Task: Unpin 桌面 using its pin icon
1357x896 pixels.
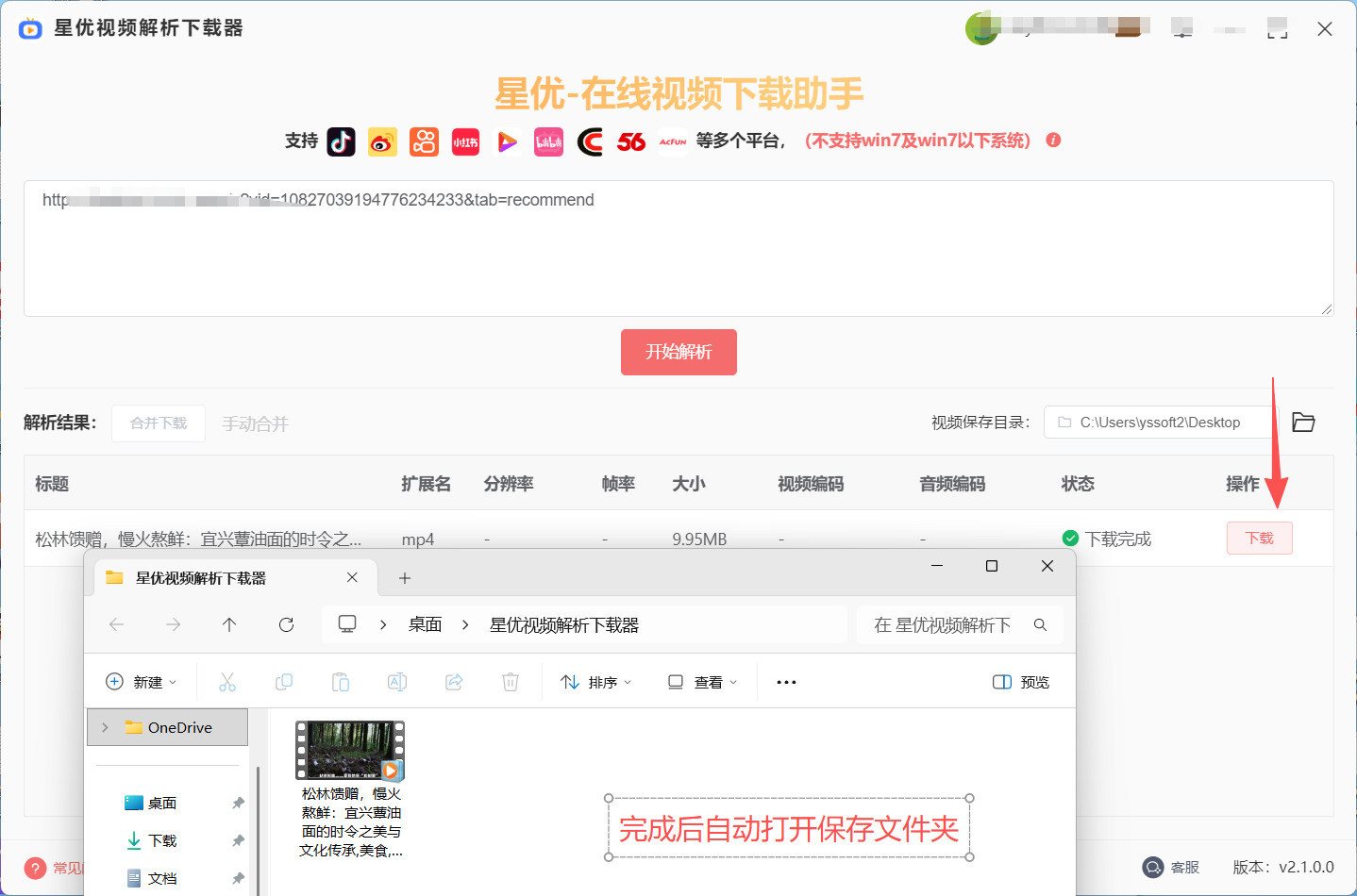Action: tap(238, 803)
